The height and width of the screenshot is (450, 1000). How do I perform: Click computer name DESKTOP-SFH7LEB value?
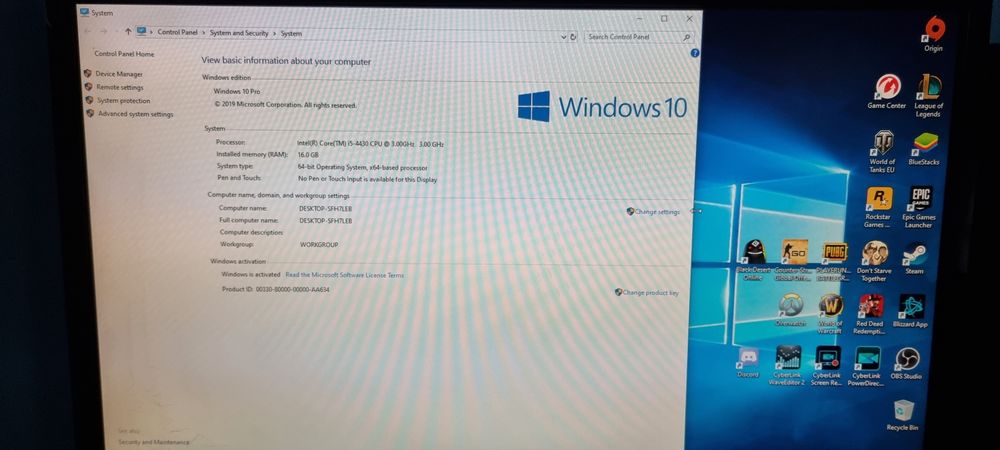325,209
